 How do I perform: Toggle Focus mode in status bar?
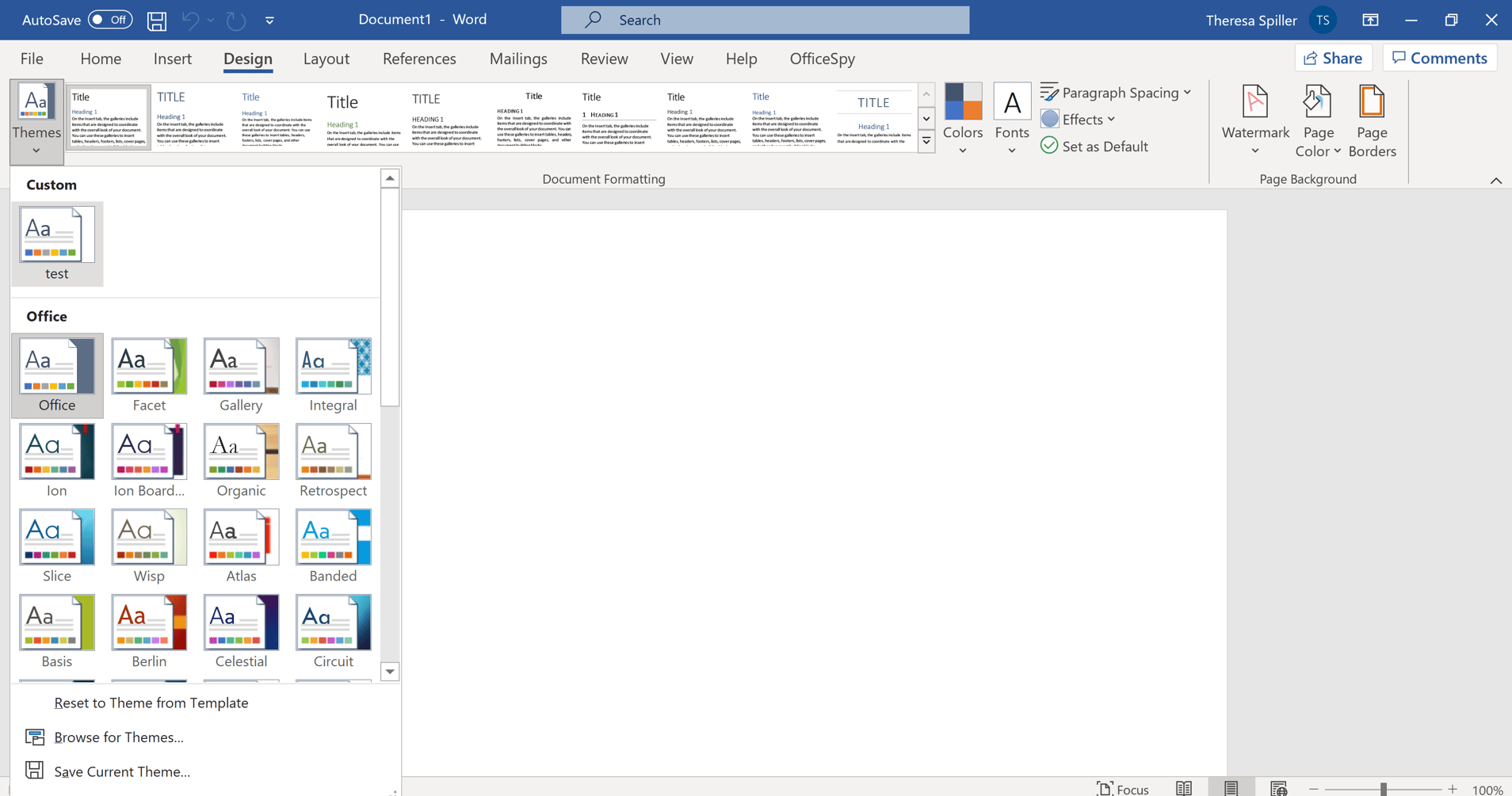pyautogui.click(x=1123, y=789)
